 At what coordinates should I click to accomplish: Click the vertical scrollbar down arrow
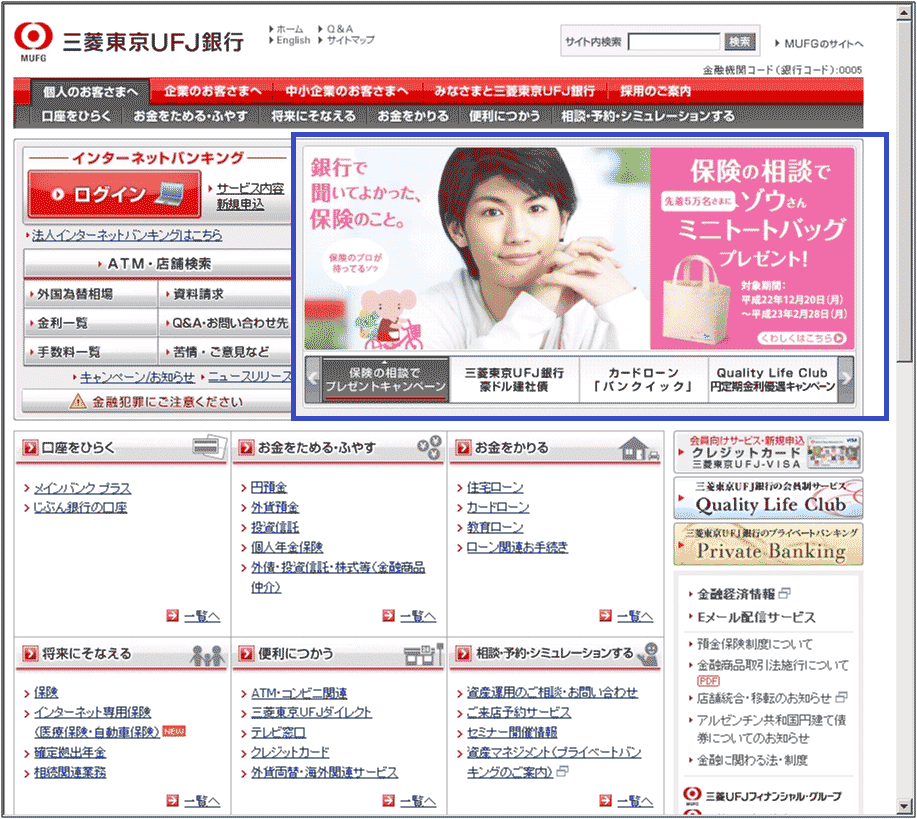[904, 807]
